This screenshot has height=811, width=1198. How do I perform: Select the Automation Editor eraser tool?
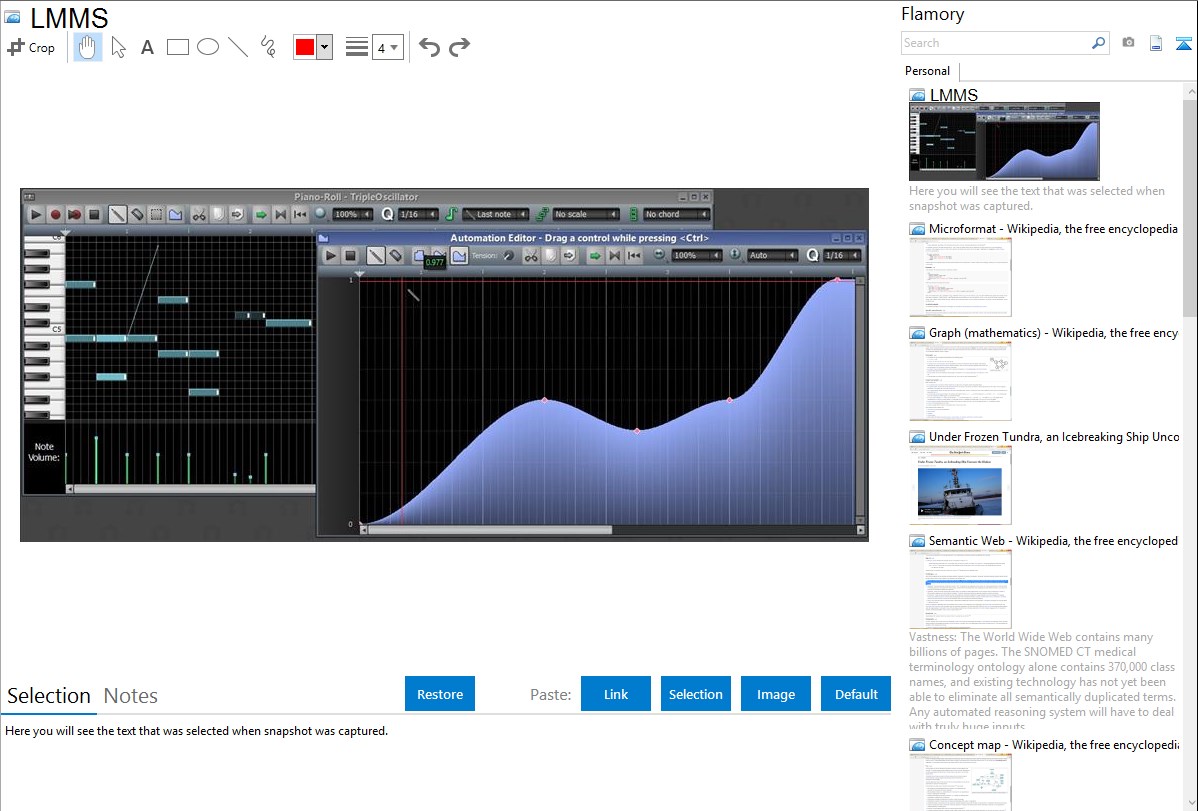[x=395, y=255]
